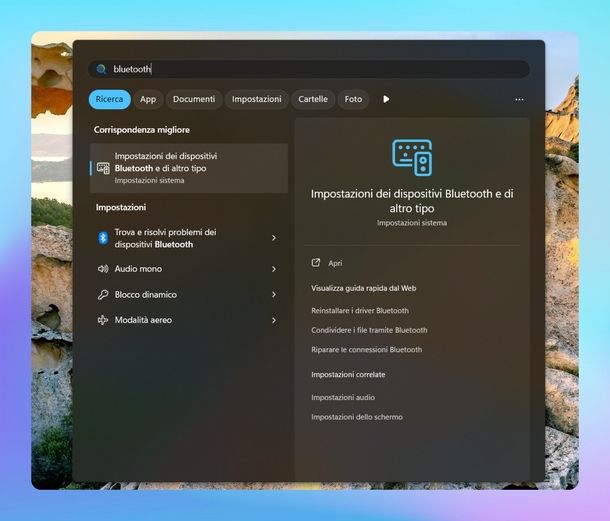The width and height of the screenshot is (610, 521).
Task: Open Riparare le connessioni Bluetooth link
Action: 366,349
